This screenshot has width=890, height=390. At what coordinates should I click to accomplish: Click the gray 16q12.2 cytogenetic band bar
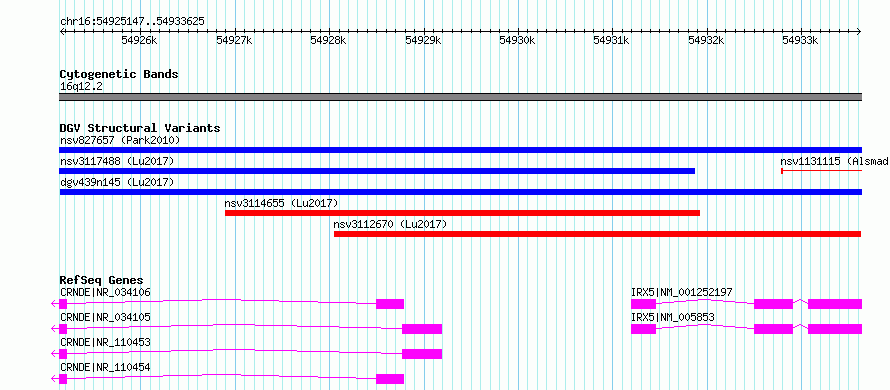(x=460, y=97)
